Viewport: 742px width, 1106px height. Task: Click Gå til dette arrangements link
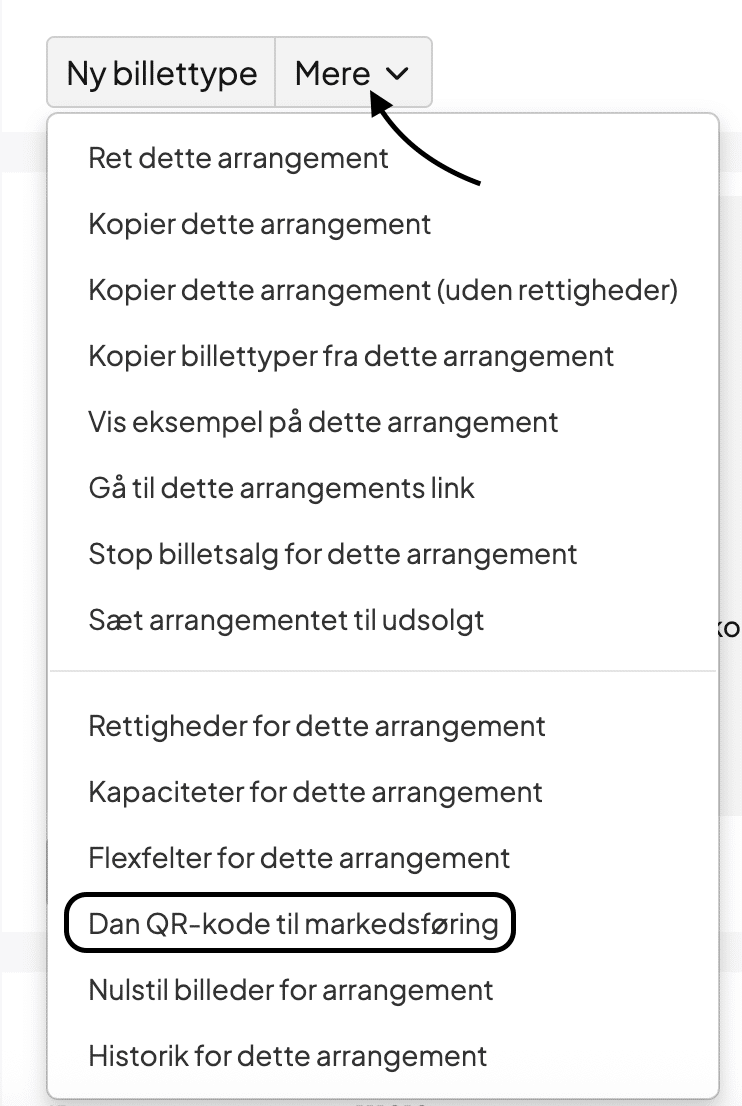point(281,488)
